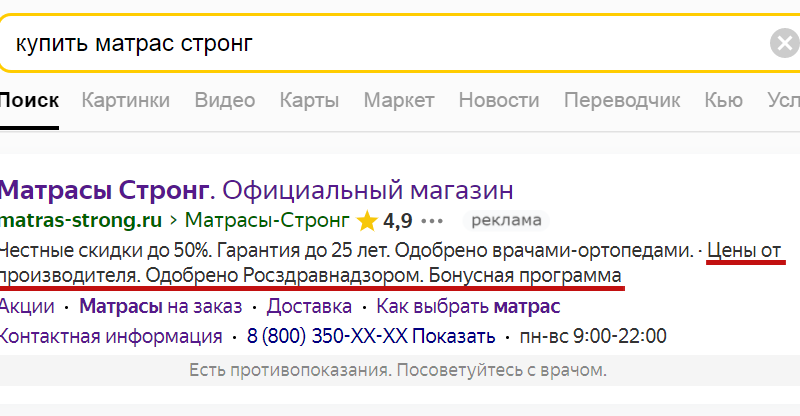Reveal the phone number via '8 (800) 350-XX-XX Показать'
800x416 pixels.
coord(371,336)
